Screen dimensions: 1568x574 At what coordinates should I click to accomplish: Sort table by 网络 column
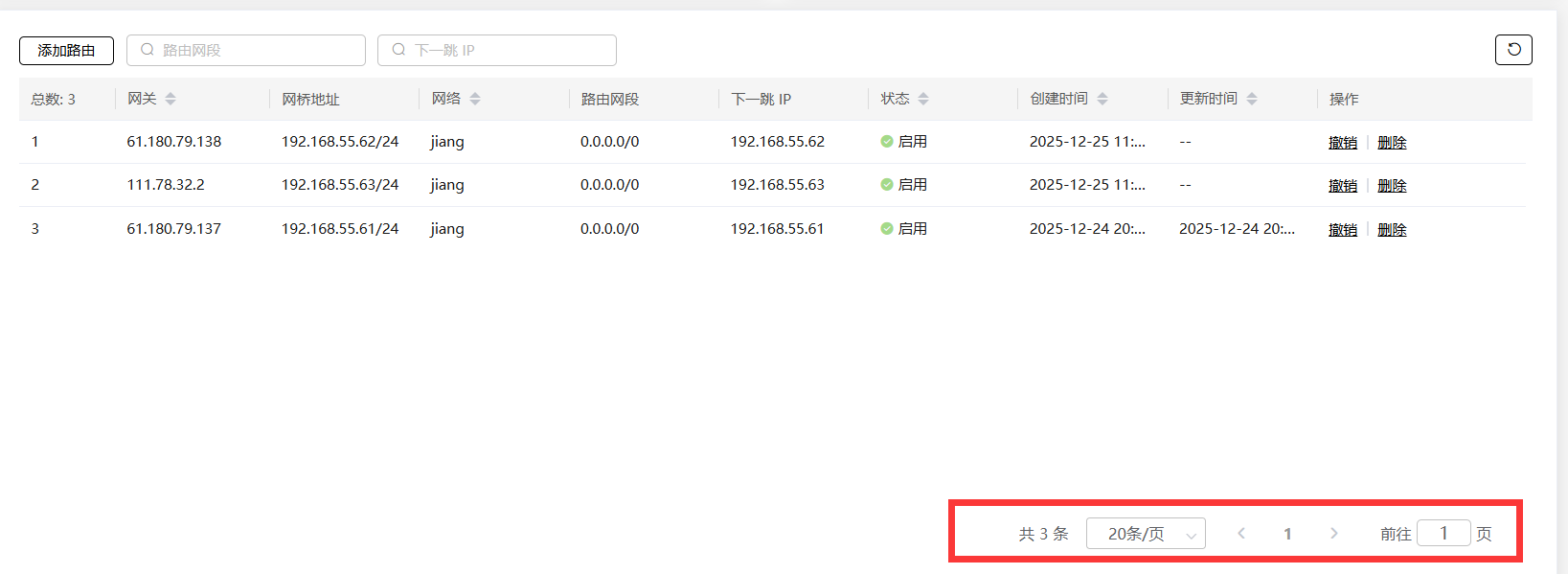click(x=475, y=99)
